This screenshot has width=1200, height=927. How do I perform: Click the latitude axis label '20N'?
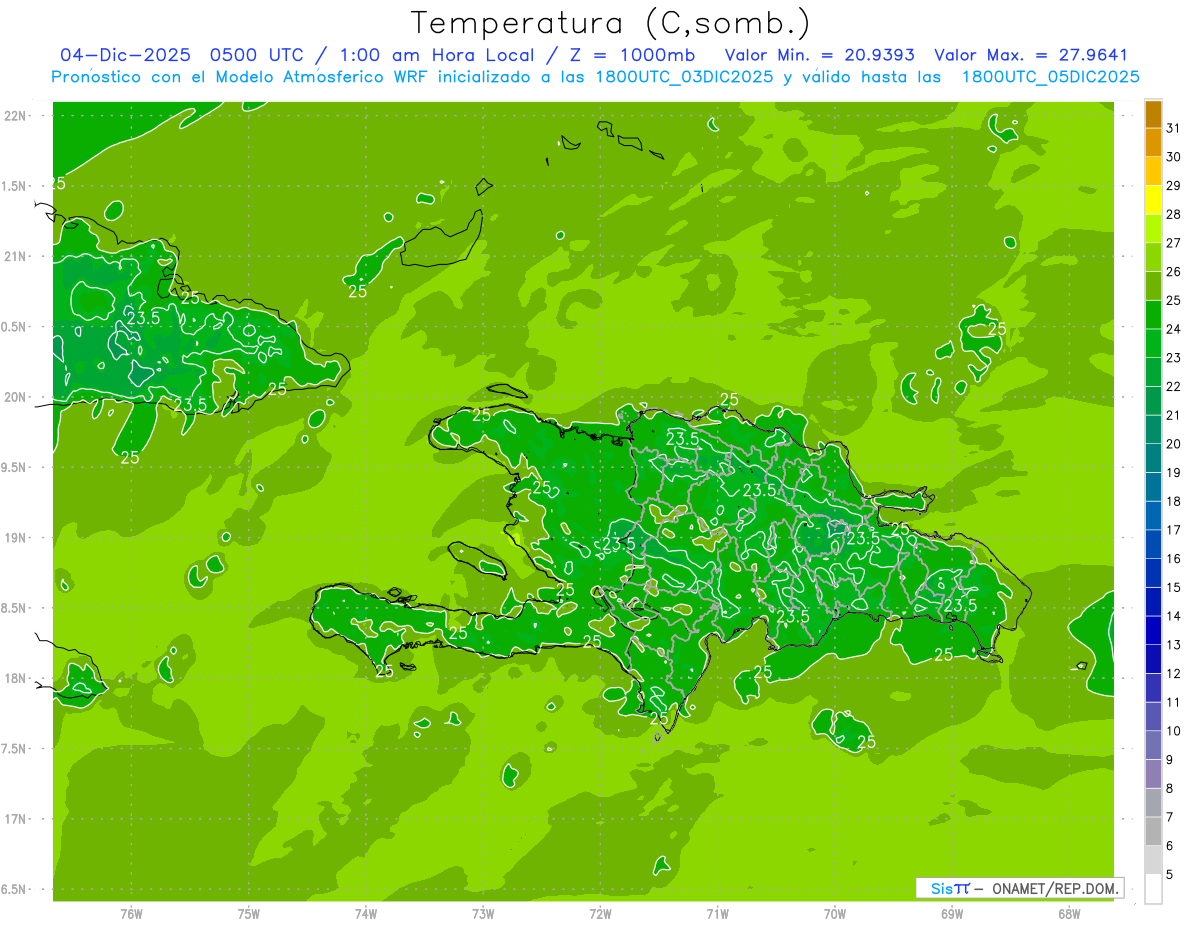15,397
